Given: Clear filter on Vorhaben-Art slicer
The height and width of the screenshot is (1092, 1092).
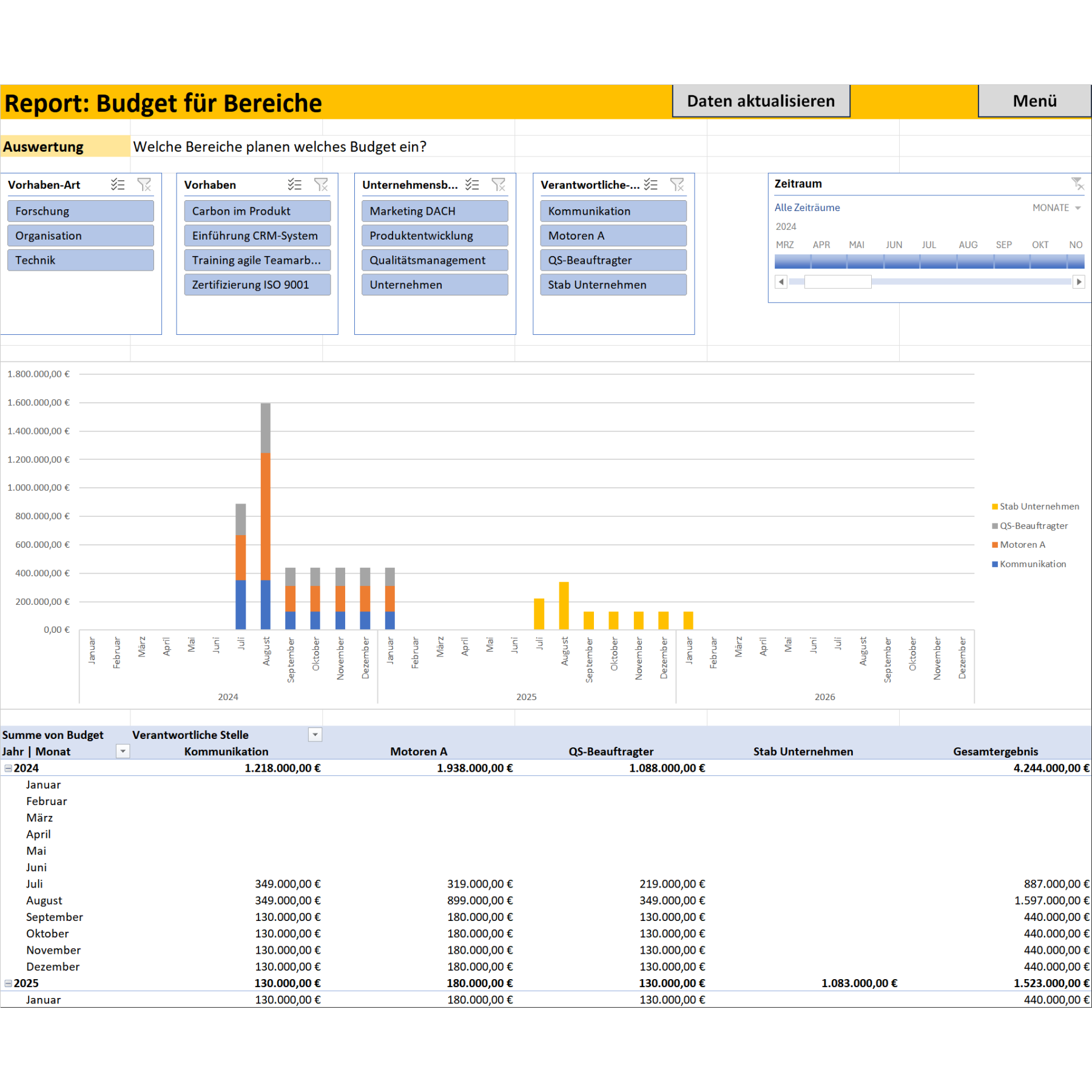Looking at the screenshot, I should 144,185.
